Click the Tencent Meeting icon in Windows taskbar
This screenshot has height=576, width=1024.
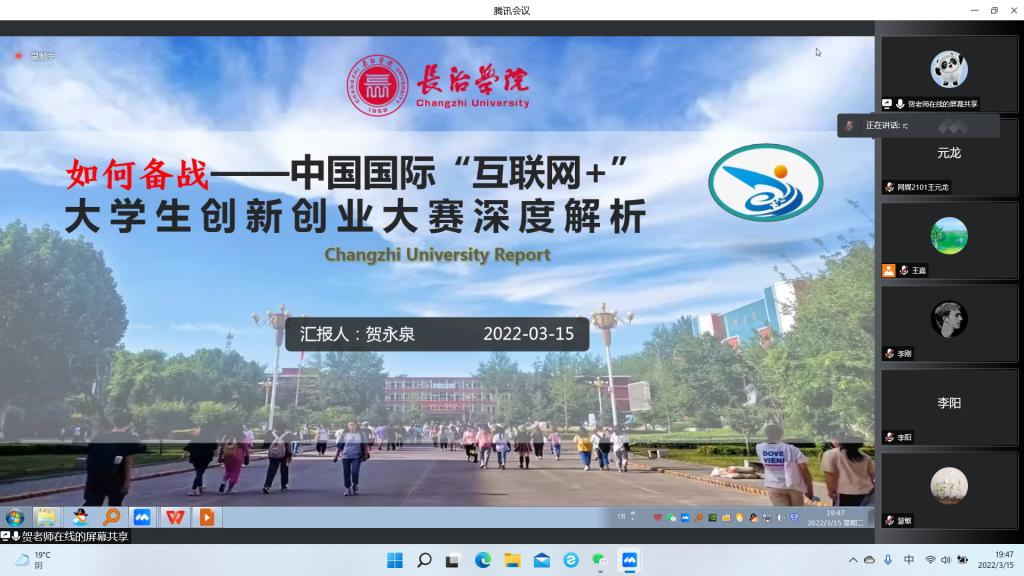pyautogui.click(x=630, y=560)
